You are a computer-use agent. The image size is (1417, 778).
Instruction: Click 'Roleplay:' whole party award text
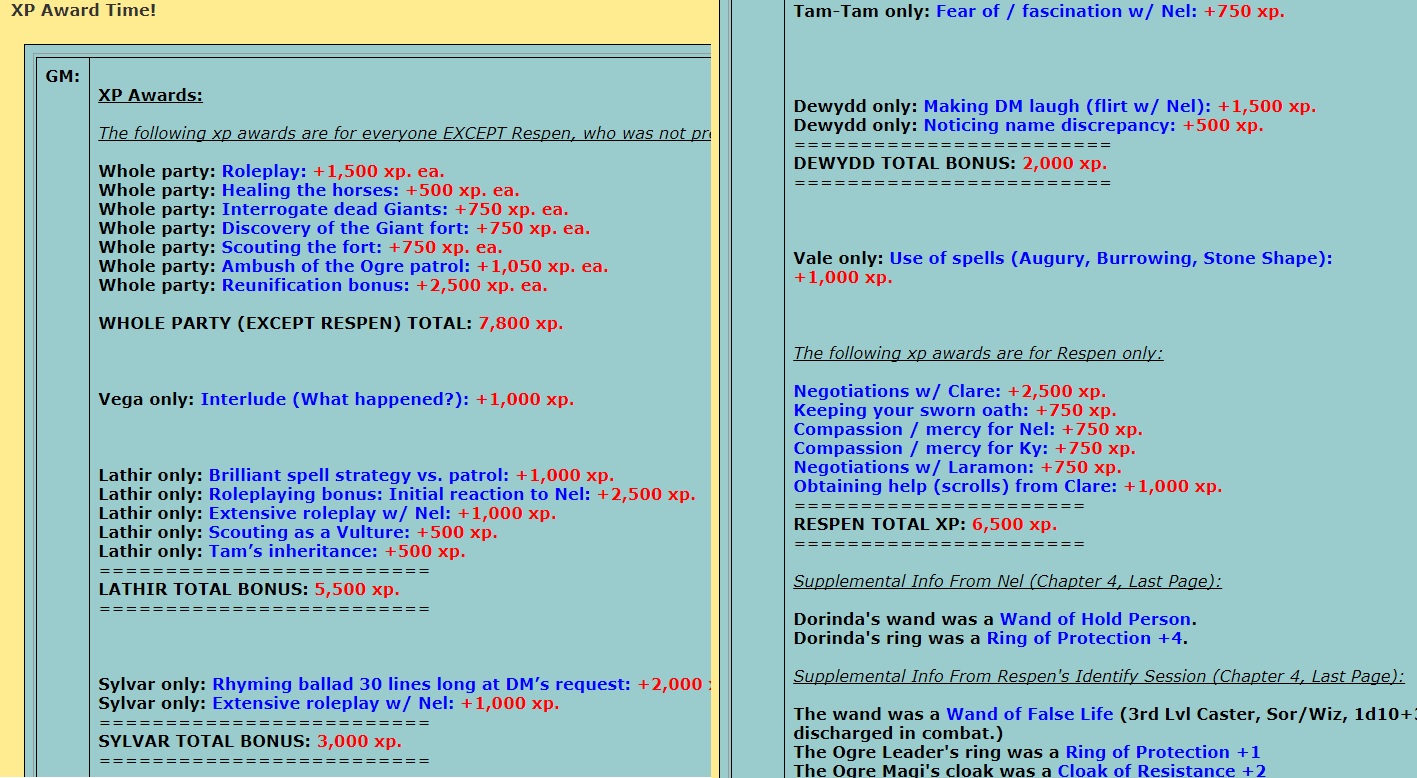point(264,172)
